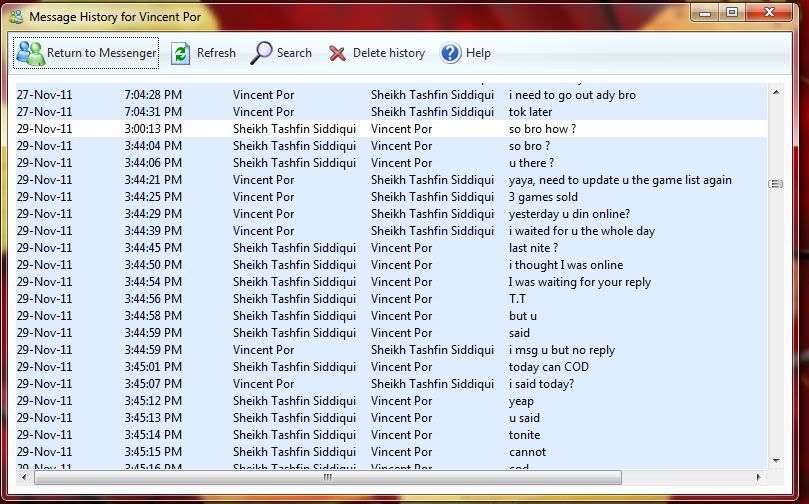The height and width of the screenshot is (504, 809).
Task: Select message 'i waited for u the whole day'
Action: pyautogui.click(x=581, y=231)
